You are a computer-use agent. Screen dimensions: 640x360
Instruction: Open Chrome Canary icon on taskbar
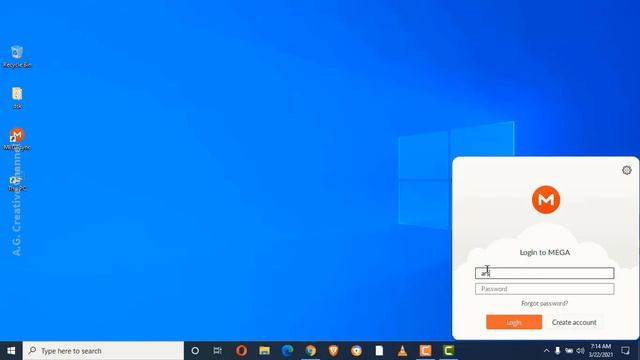[x=356, y=351]
